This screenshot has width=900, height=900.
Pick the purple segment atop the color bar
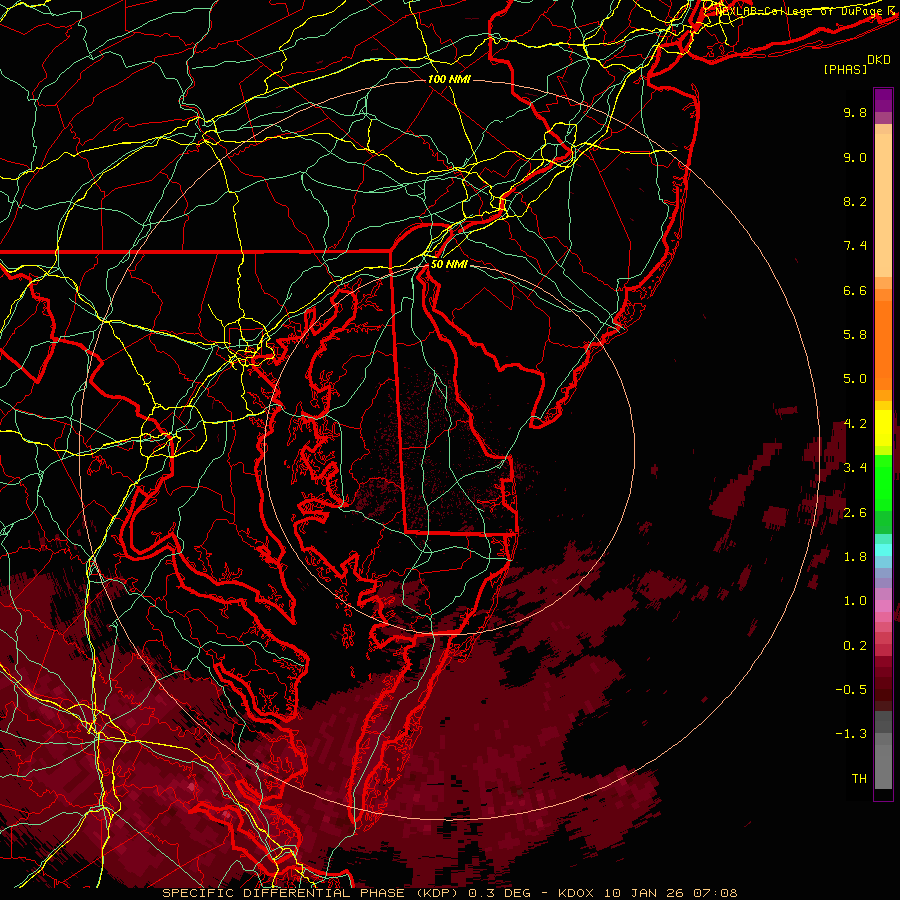[883, 100]
